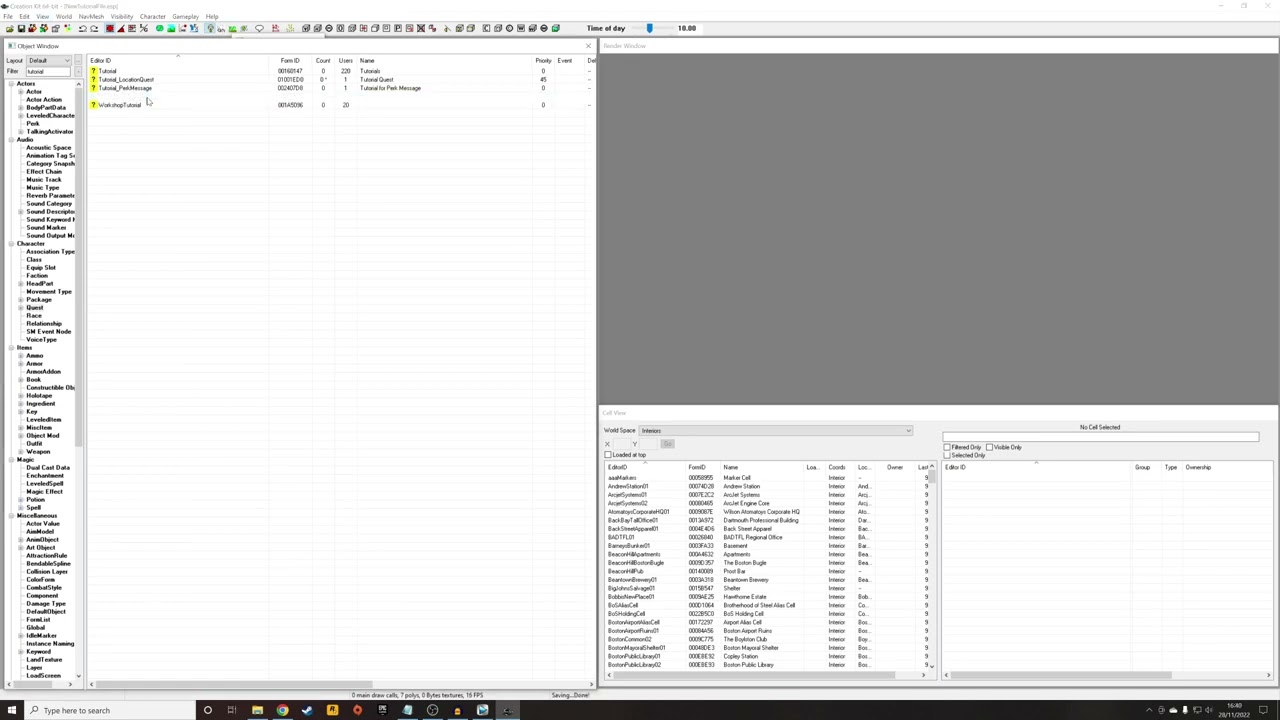Click the Go button in Cell View
The width and height of the screenshot is (1280, 720).
click(x=667, y=444)
